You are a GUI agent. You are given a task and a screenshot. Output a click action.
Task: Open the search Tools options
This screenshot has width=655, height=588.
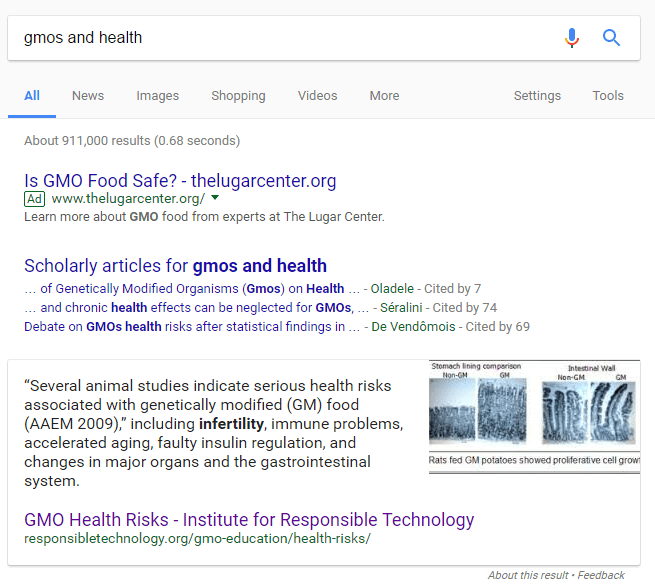point(608,96)
